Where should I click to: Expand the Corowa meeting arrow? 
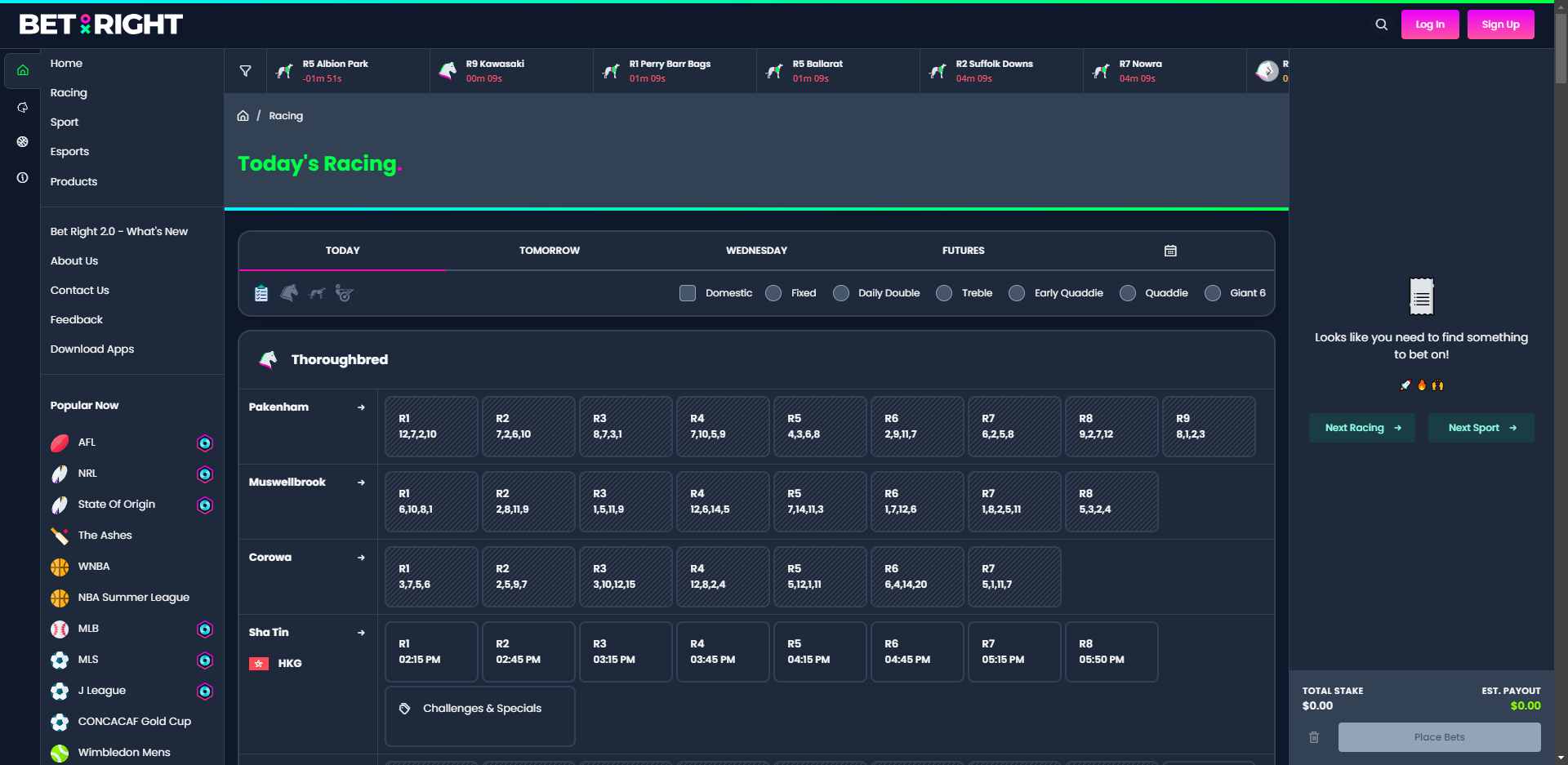(361, 558)
